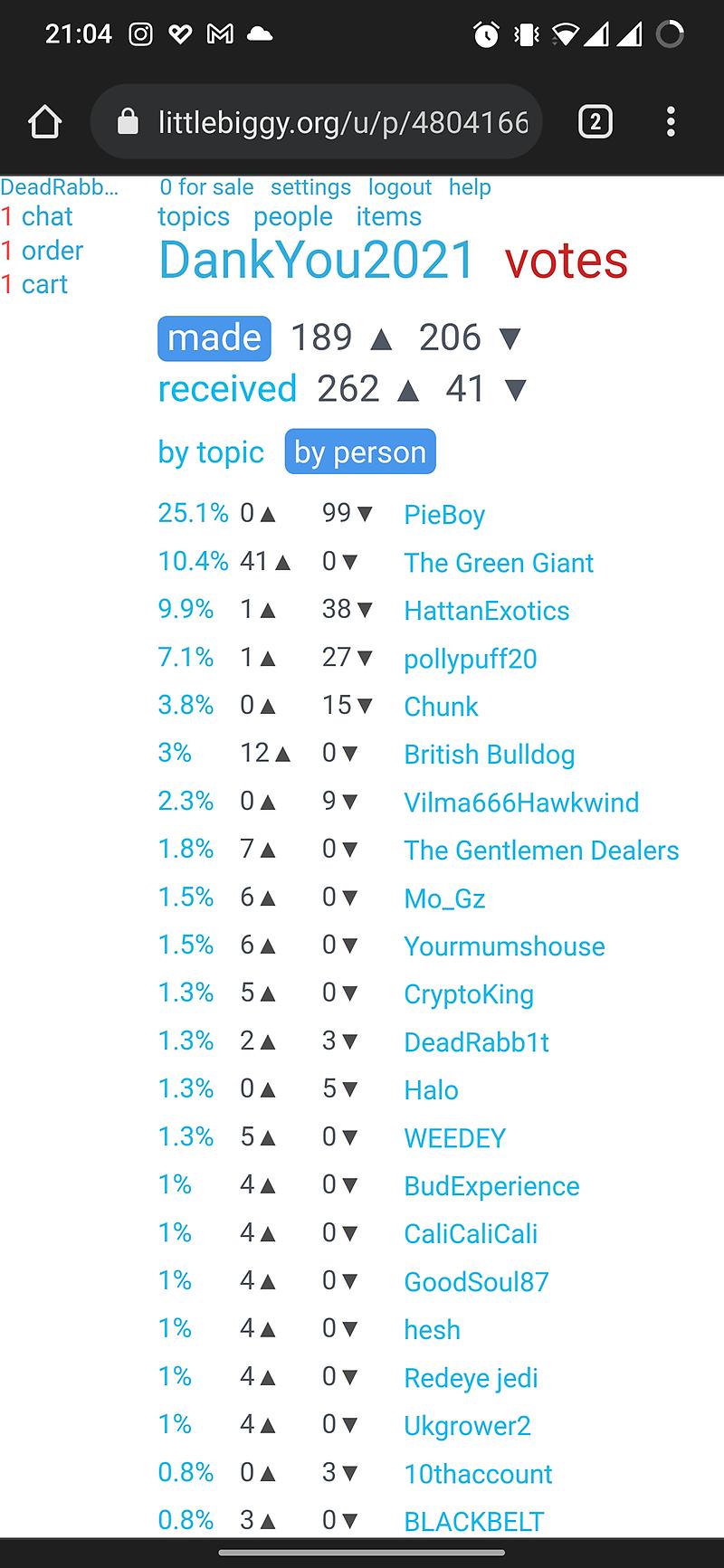The height and width of the screenshot is (1568, 724).
Task: Tap the cloud notification icon in status bar
Action: click(x=260, y=34)
